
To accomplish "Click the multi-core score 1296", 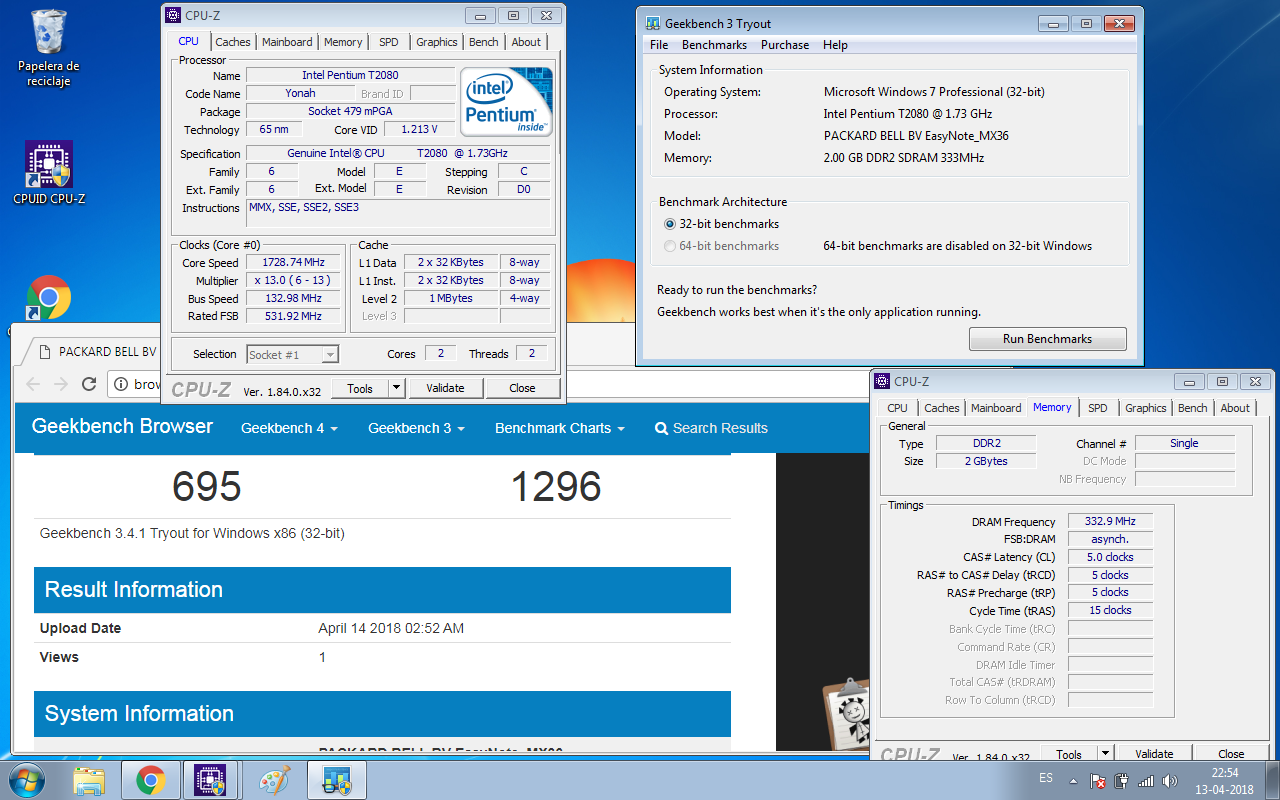I will [x=556, y=486].
